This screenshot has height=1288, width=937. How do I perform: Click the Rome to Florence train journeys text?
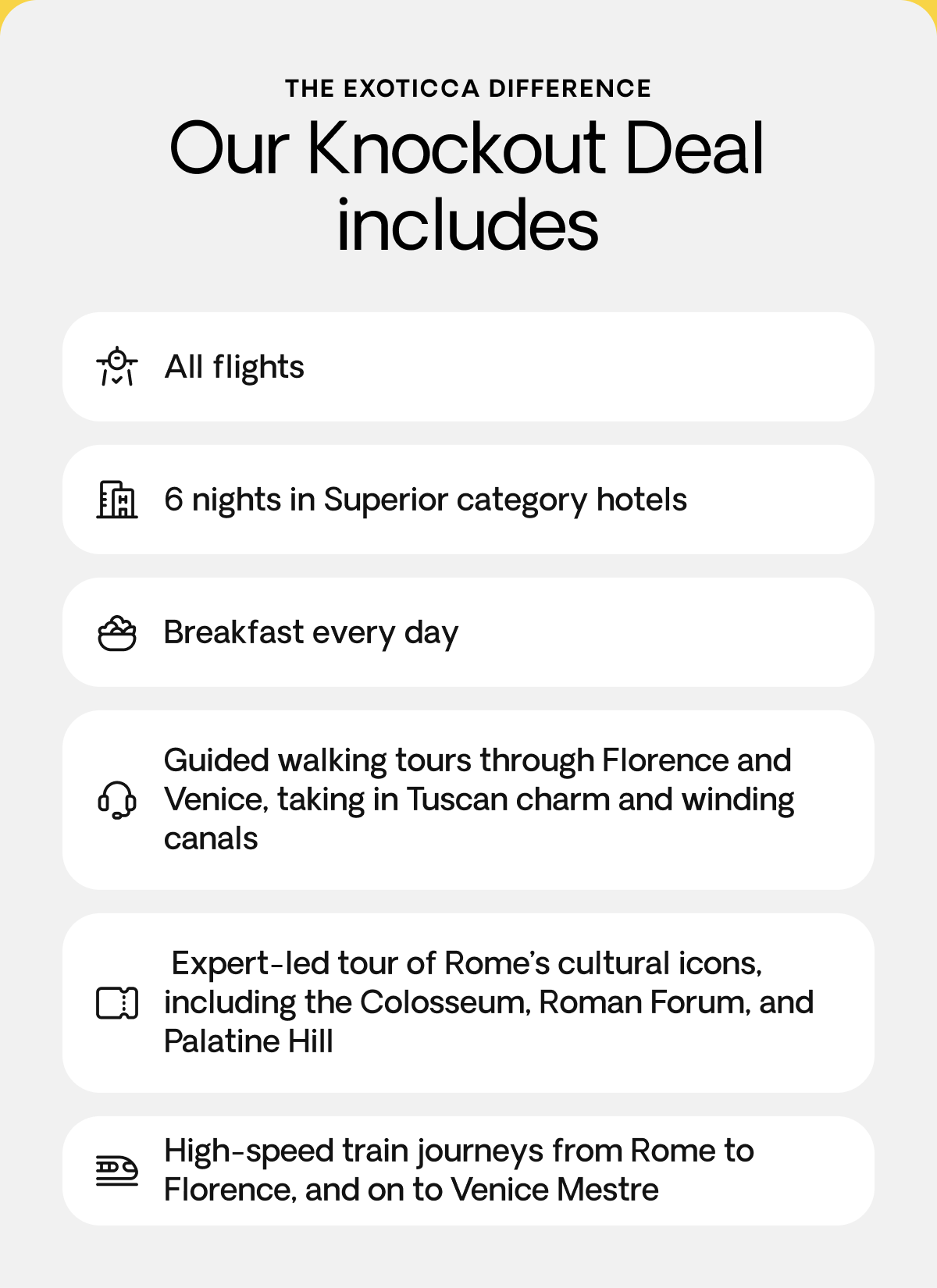pyautogui.click(x=459, y=1170)
